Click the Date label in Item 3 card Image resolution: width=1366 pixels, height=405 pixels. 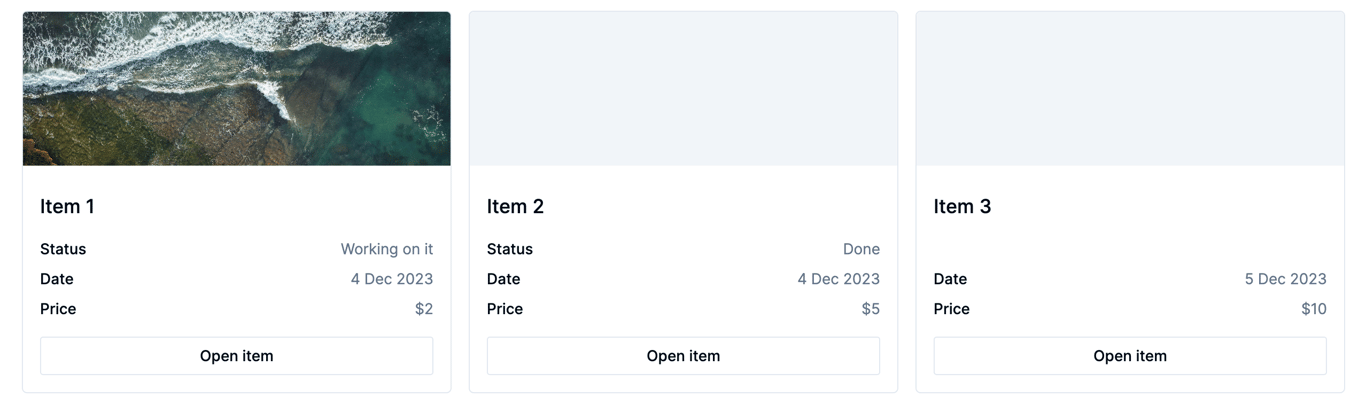[x=950, y=279]
